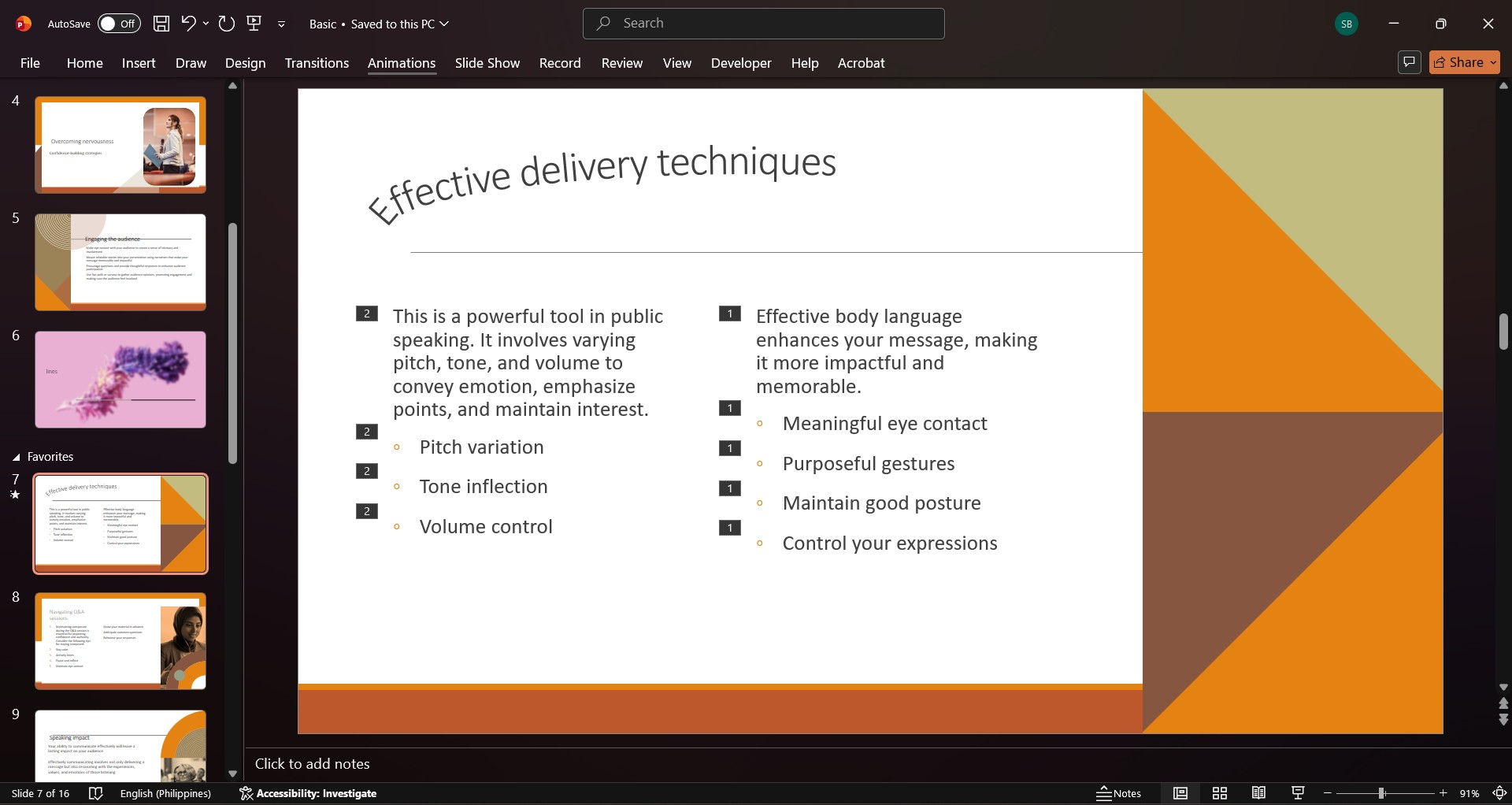Image resolution: width=1512 pixels, height=805 pixels.
Task: Click the Undo arrow icon
Action: click(x=188, y=24)
